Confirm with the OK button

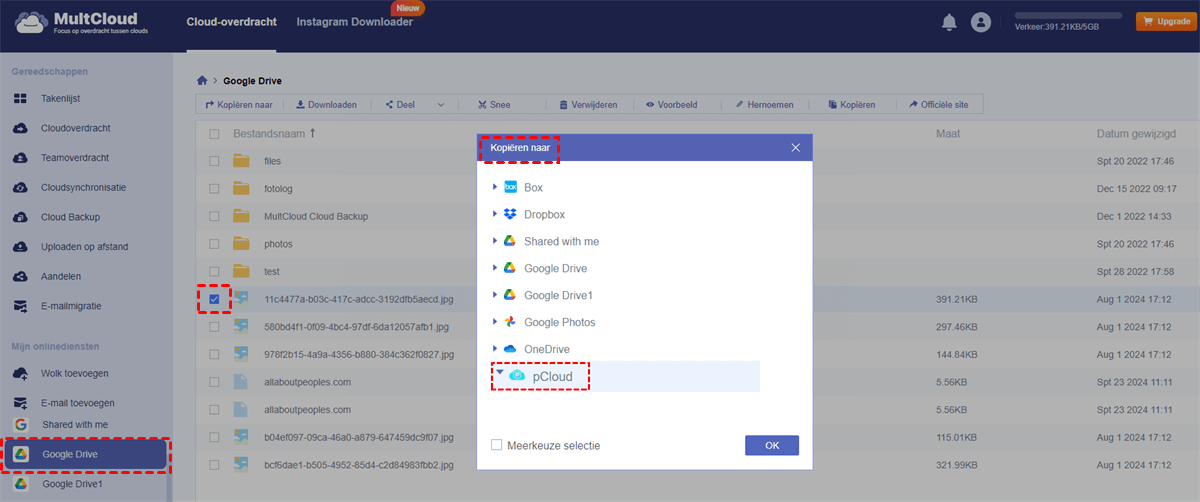tap(772, 445)
